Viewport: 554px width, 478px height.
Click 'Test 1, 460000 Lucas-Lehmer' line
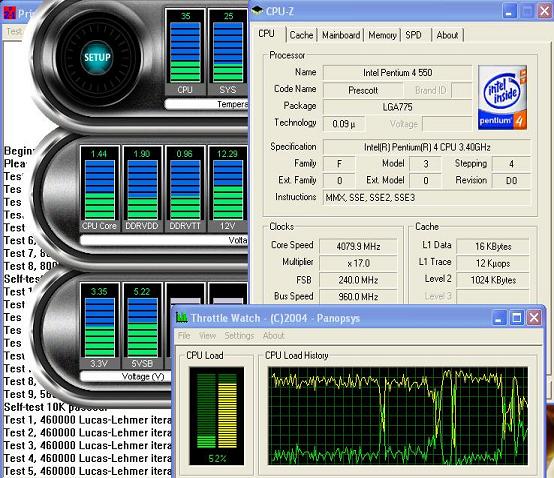[87, 420]
